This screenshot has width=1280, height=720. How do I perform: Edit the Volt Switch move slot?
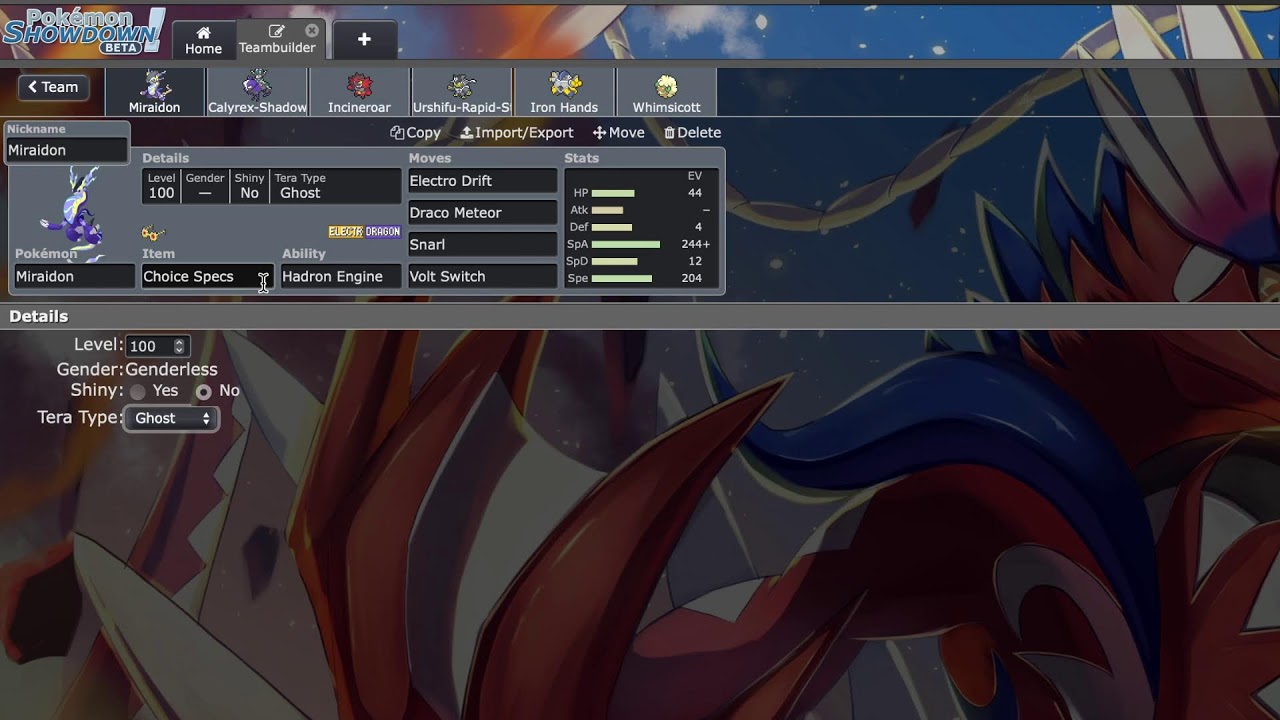coord(482,276)
